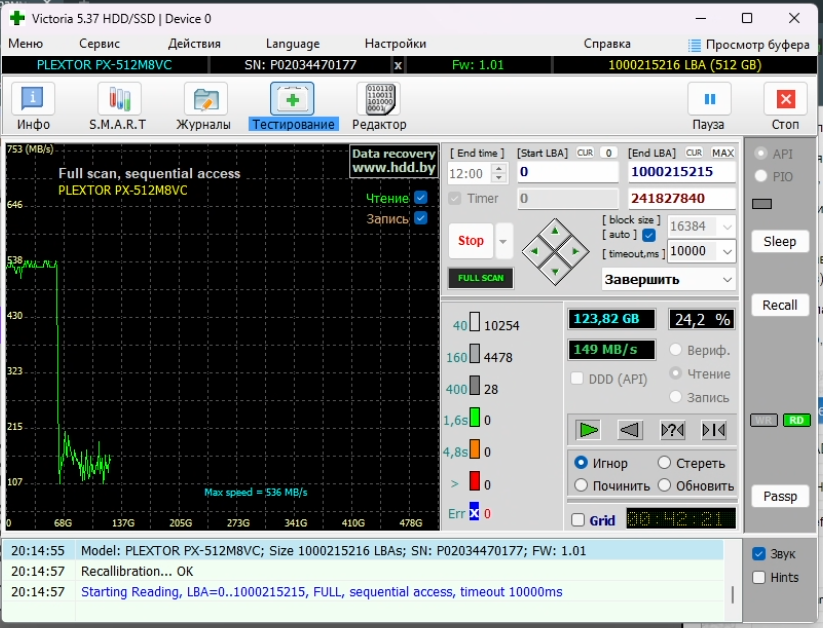
Task: Toggle the block size auto checkbox
Action: click(649, 235)
